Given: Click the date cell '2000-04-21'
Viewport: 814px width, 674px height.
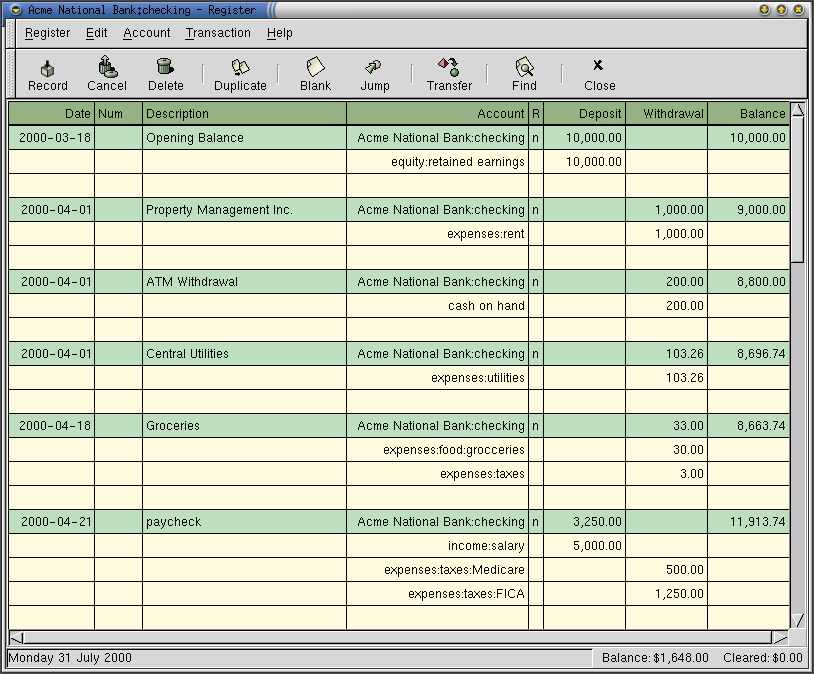Looking at the screenshot, I should coord(51,522).
